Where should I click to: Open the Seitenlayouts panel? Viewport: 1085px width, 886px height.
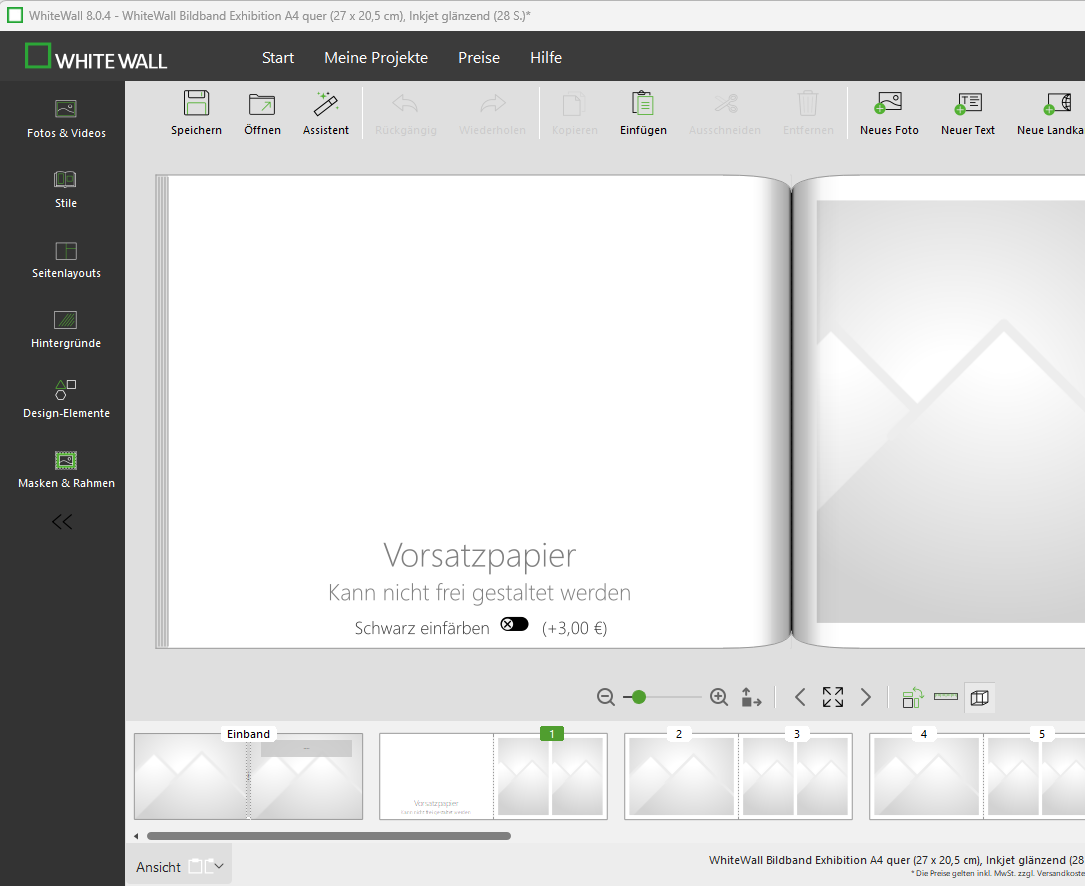(x=66, y=260)
